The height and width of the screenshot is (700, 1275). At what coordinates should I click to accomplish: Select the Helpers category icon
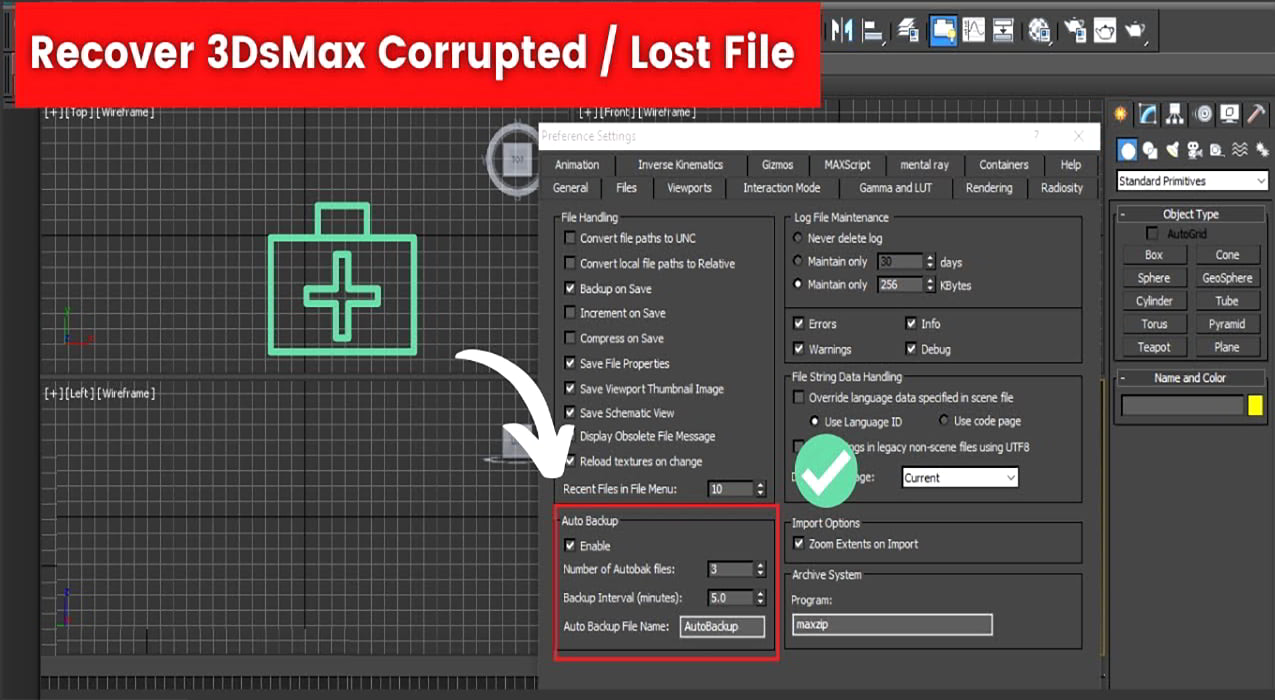1217,150
